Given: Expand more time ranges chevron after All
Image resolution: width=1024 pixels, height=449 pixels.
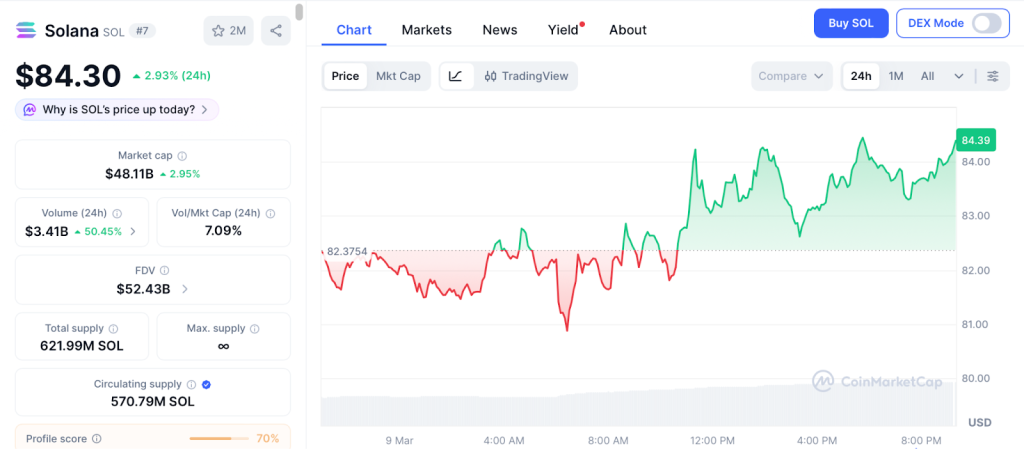Looking at the screenshot, I should point(959,76).
